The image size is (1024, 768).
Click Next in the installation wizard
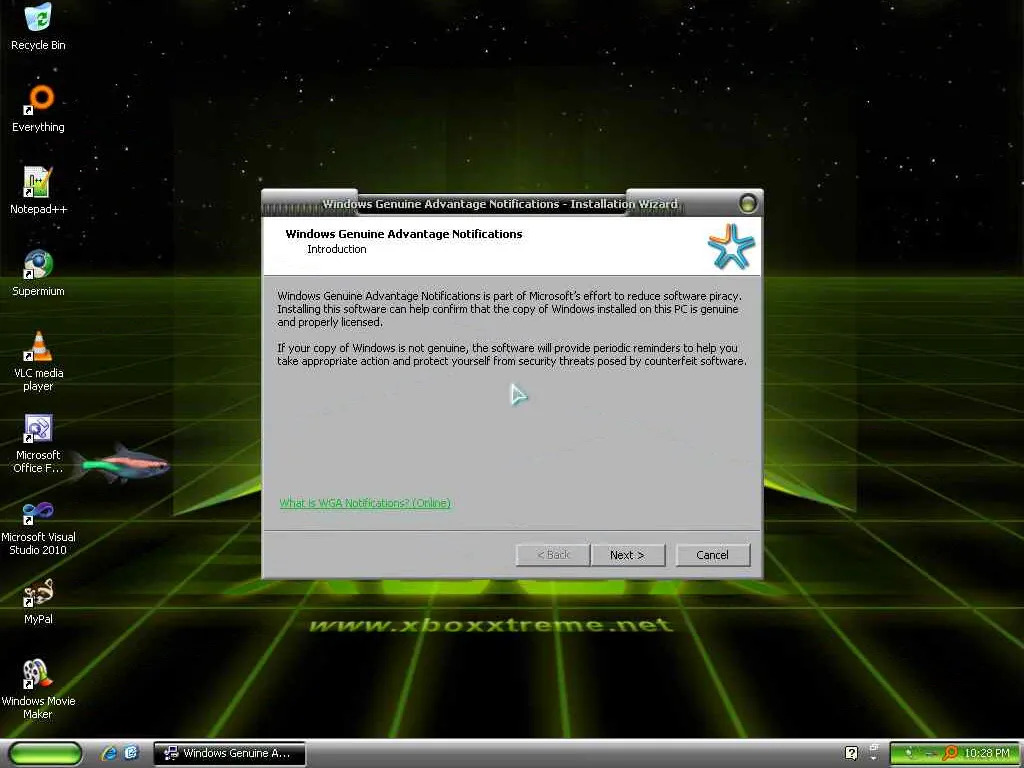(628, 555)
